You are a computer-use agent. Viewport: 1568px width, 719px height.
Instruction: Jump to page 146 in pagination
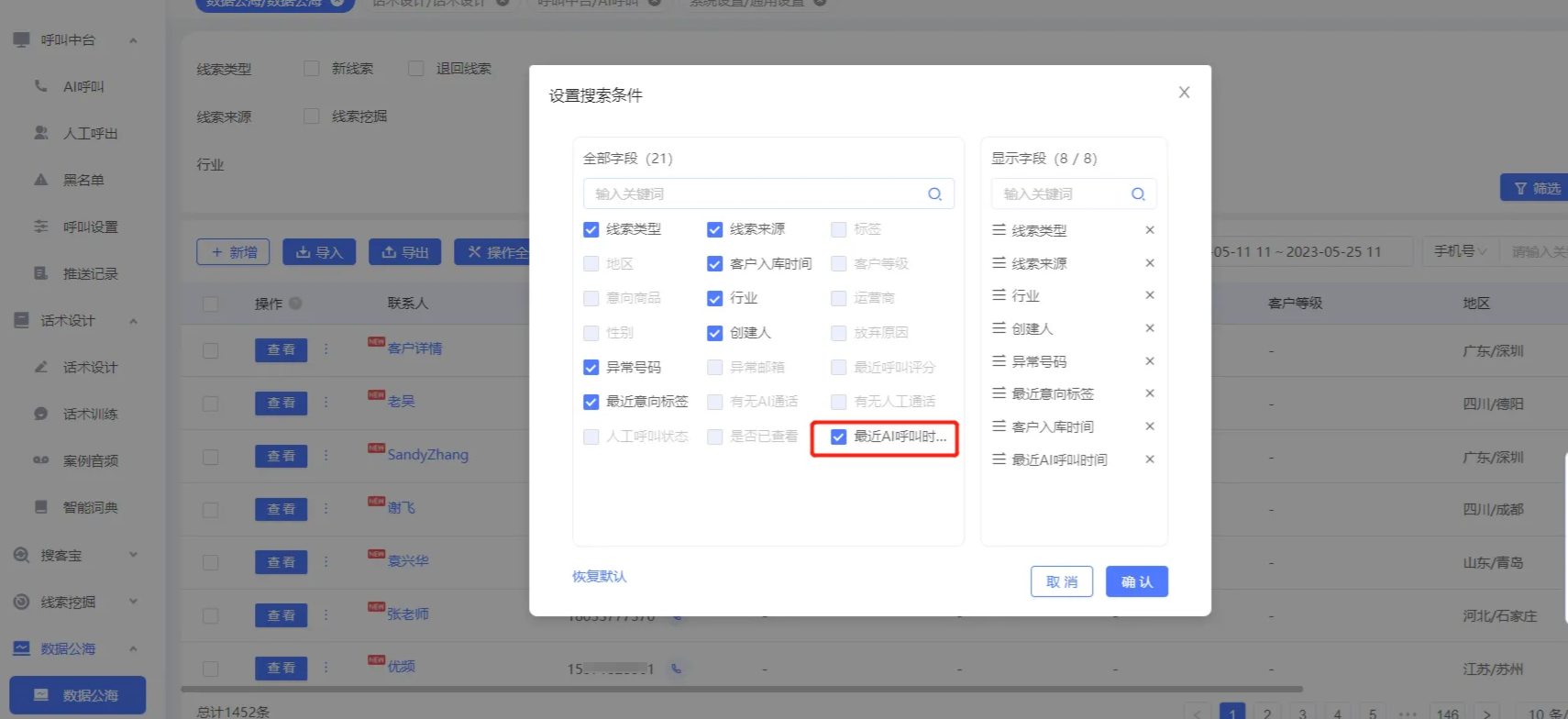1448,713
